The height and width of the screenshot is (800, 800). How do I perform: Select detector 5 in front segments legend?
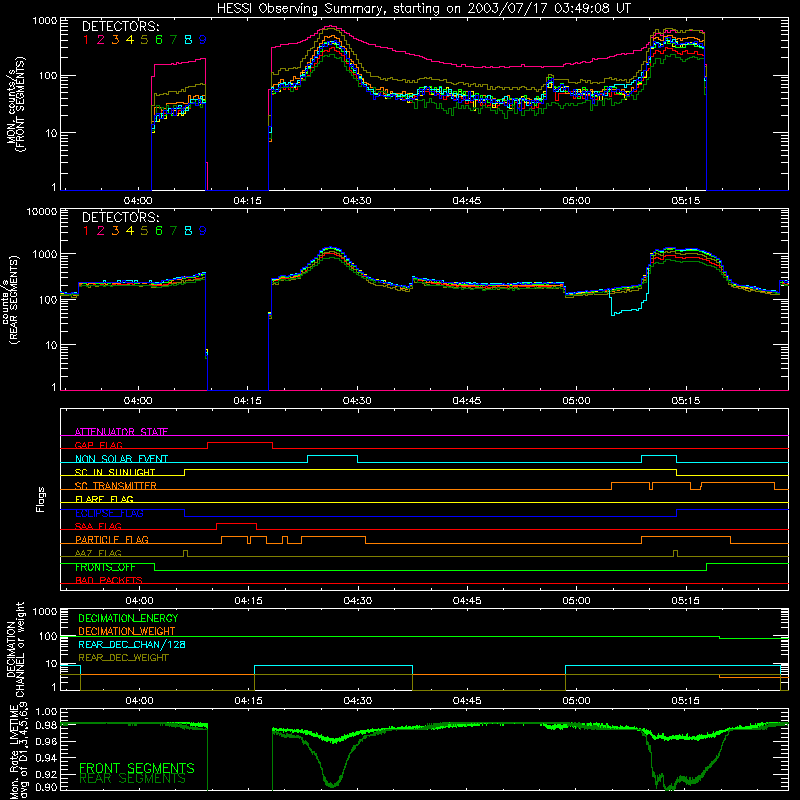pyautogui.click(x=144, y=40)
